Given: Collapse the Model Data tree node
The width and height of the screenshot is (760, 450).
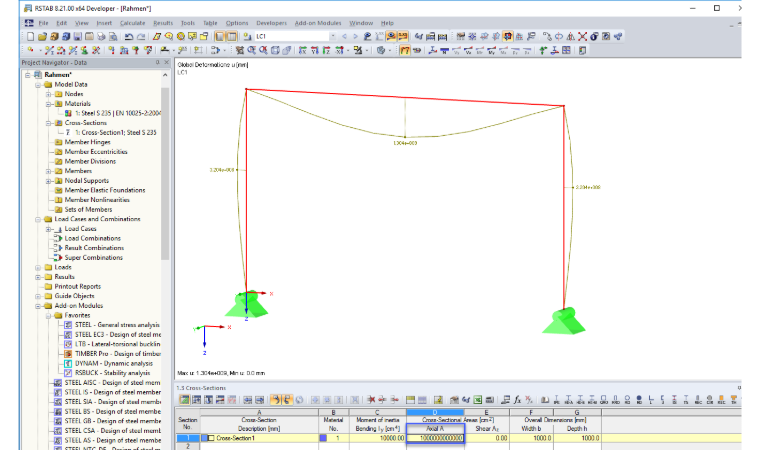Looking at the screenshot, I should [38, 84].
